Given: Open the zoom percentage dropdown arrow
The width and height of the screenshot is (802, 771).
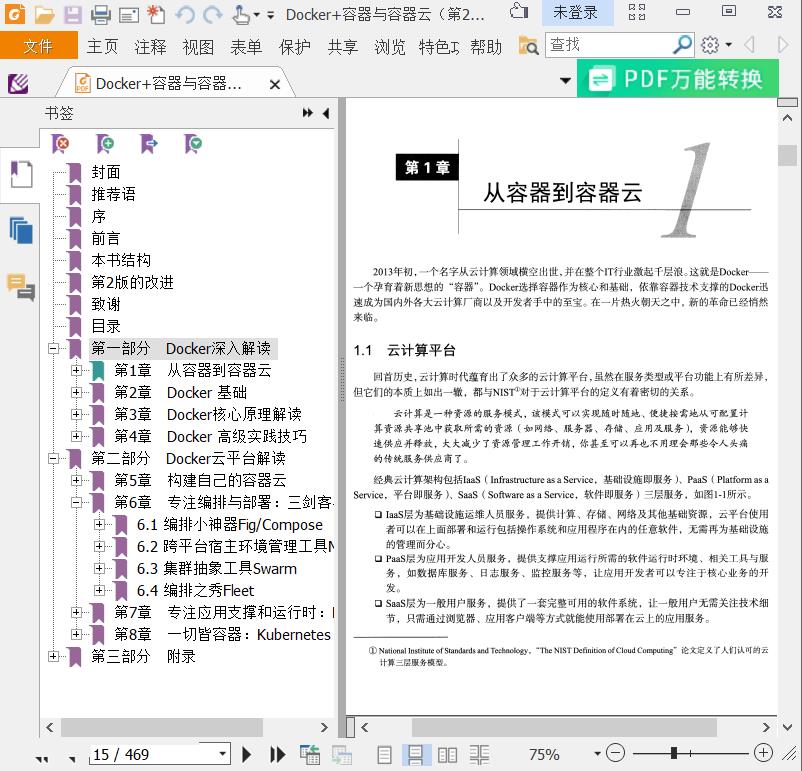Looking at the screenshot, I should 597,754.
